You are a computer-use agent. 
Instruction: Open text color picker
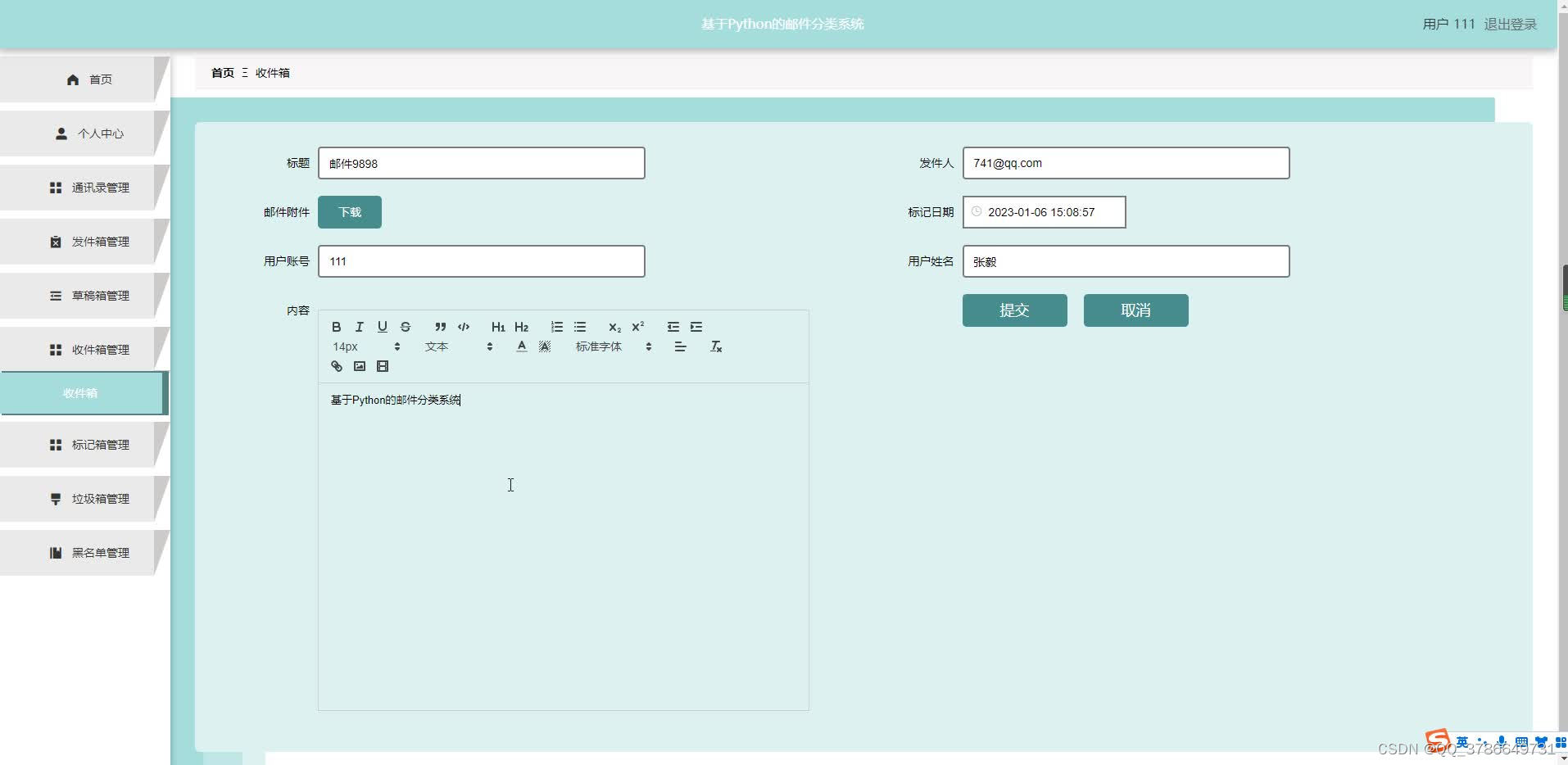coord(521,346)
